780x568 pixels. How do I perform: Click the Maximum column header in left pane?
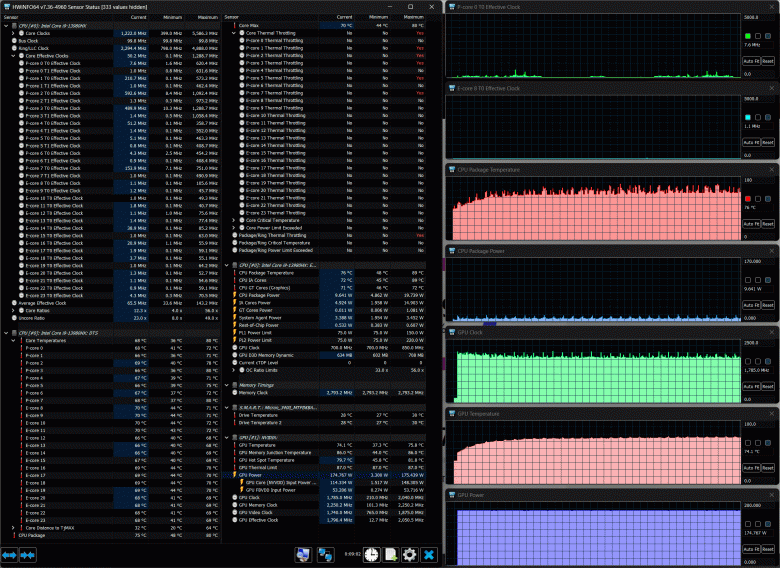(x=207, y=18)
